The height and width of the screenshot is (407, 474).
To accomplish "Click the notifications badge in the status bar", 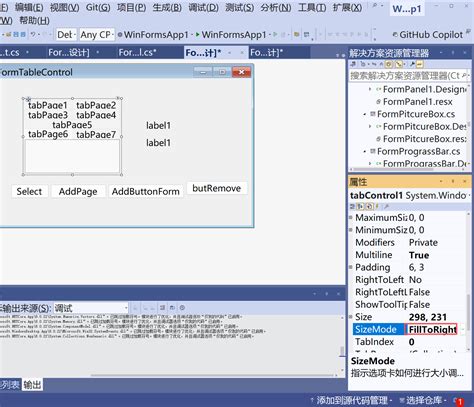I will [460, 401].
